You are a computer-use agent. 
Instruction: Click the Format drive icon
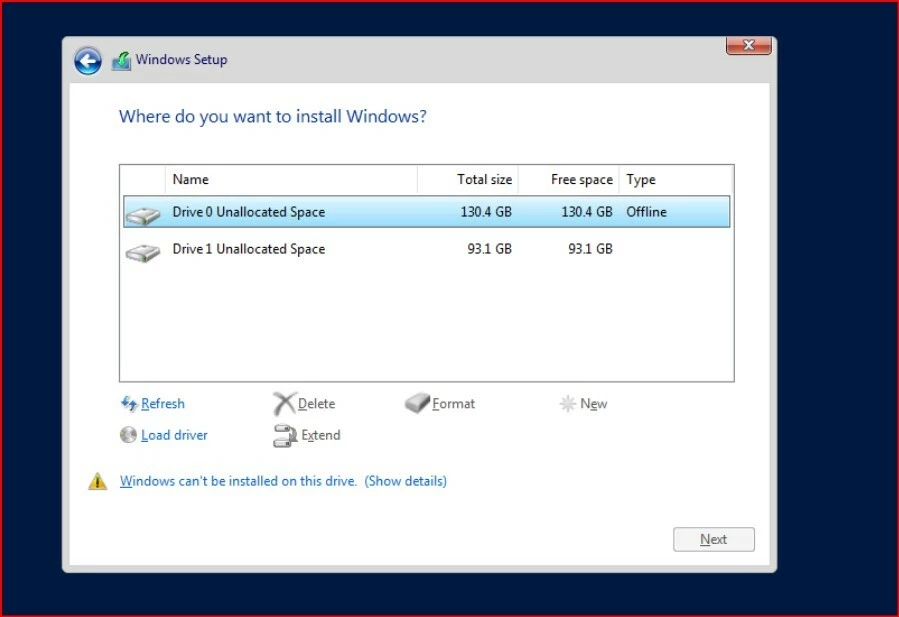(417, 403)
